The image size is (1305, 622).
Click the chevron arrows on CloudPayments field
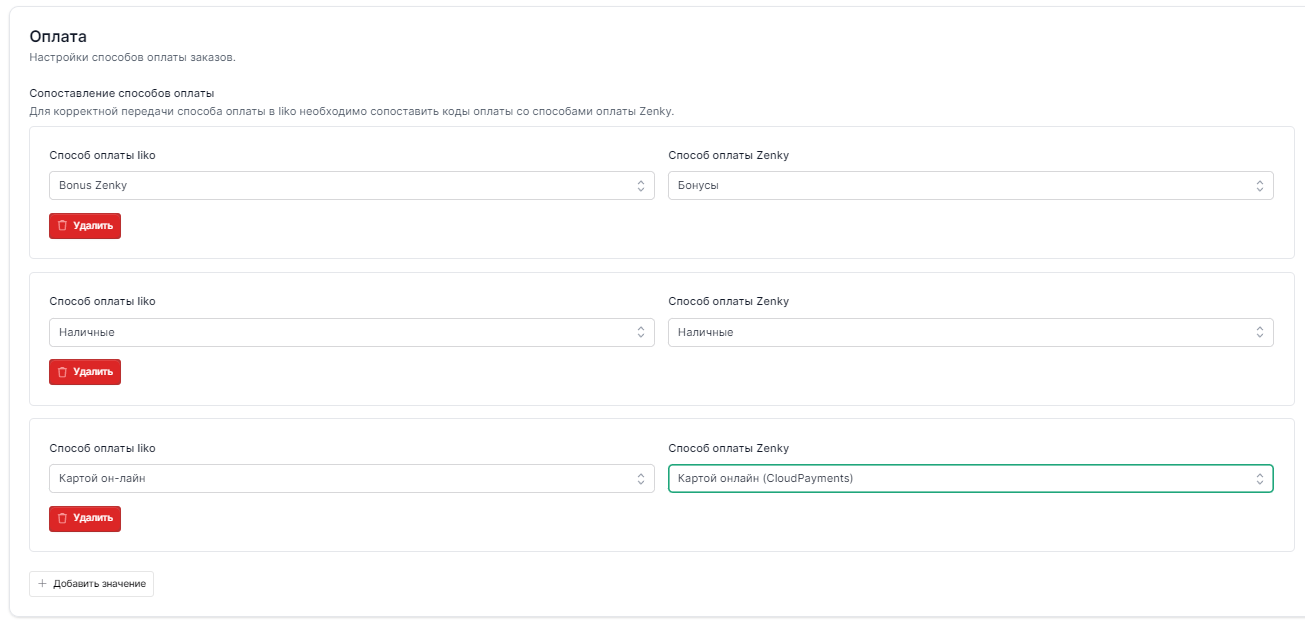coord(1259,479)
